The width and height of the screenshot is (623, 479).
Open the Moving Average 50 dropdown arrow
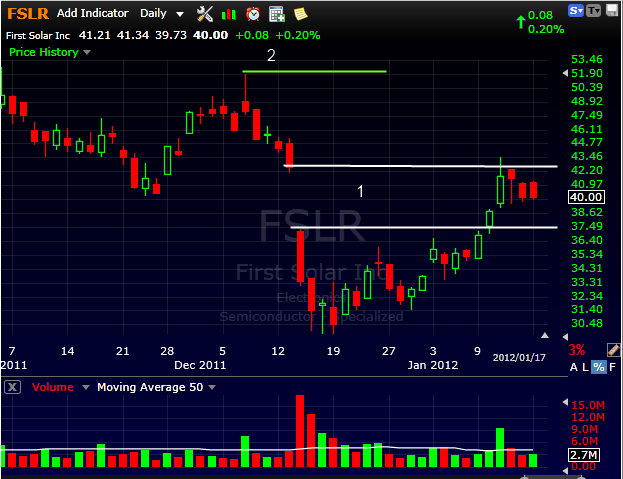(x=212, y=387)
